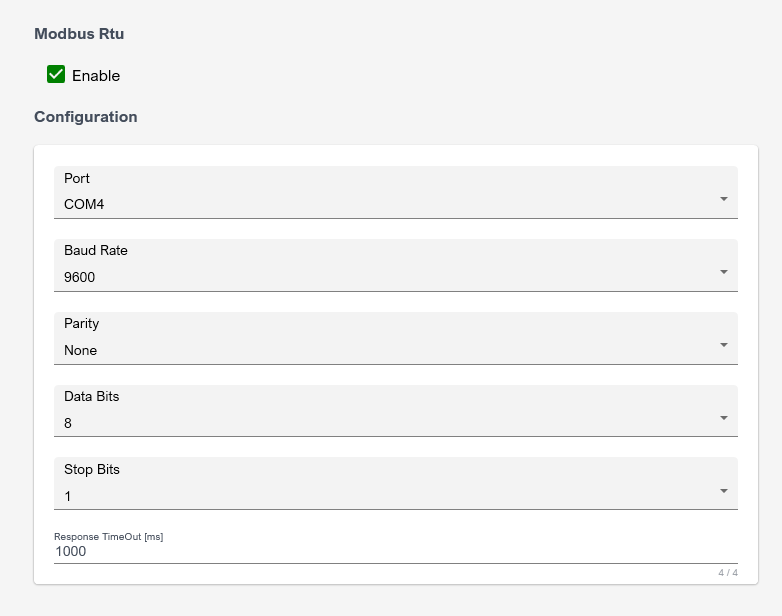Click the Baud Rate caret arrow icon
Viewport: 782px width, 616px height.
tap(723, 272)
